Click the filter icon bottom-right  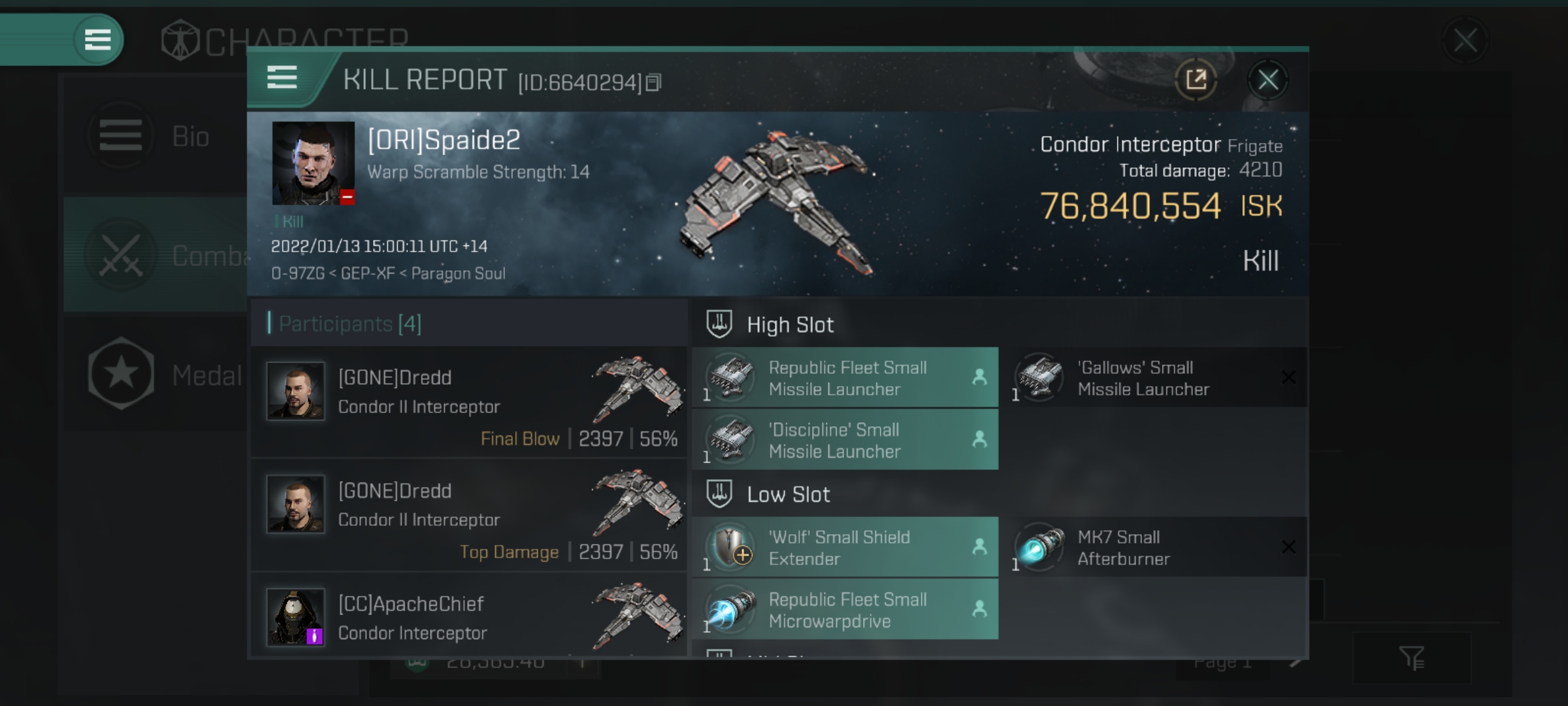click(1413, 657)
